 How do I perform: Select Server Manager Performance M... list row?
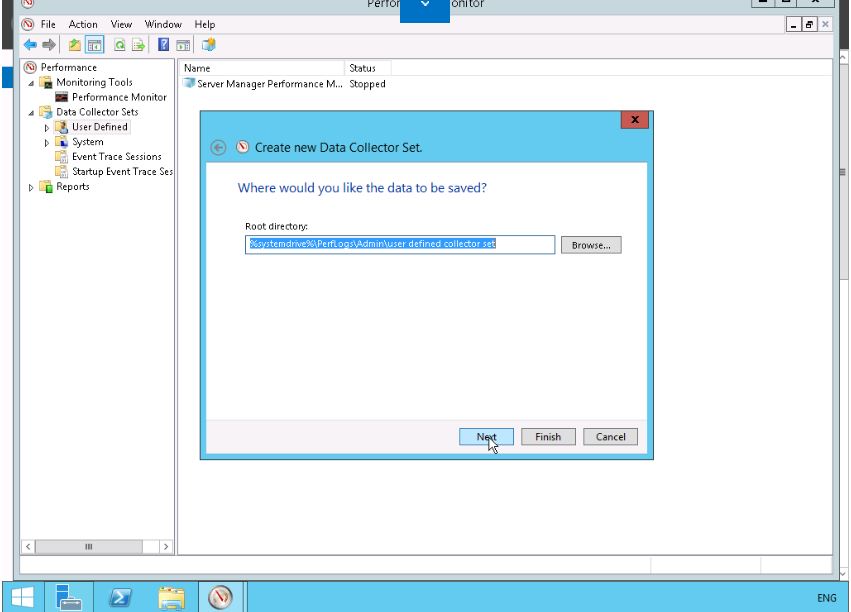pyautogui.click(x=270, y=84)
